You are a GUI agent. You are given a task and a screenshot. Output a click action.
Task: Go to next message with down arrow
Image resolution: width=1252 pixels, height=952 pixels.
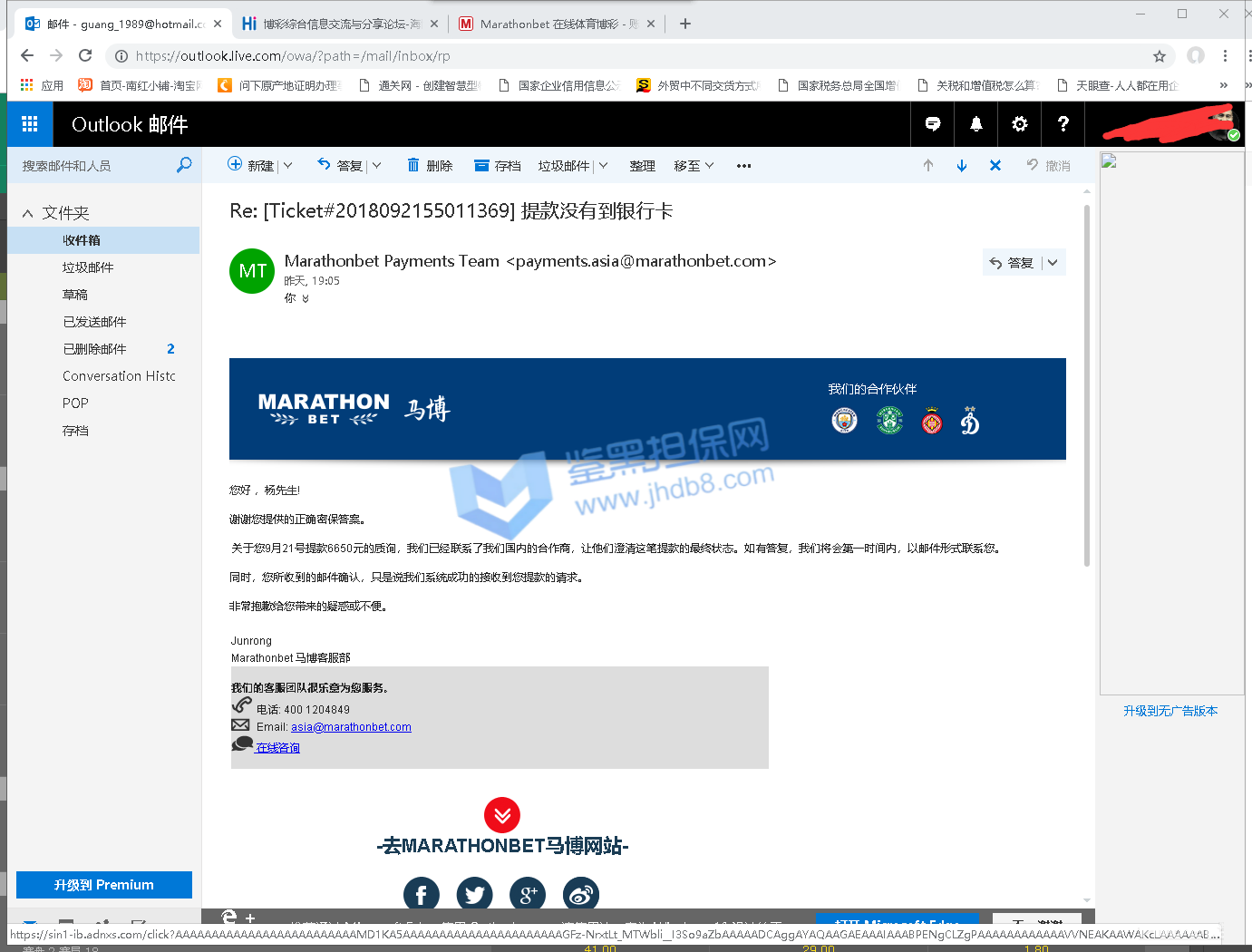pos(962,166)
